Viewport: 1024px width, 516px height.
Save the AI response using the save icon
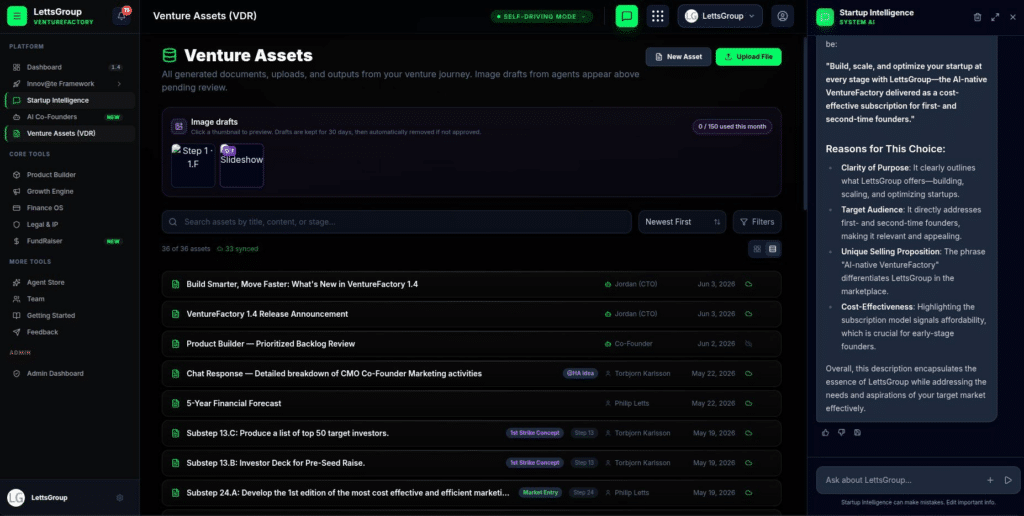[x=857, y=432]
